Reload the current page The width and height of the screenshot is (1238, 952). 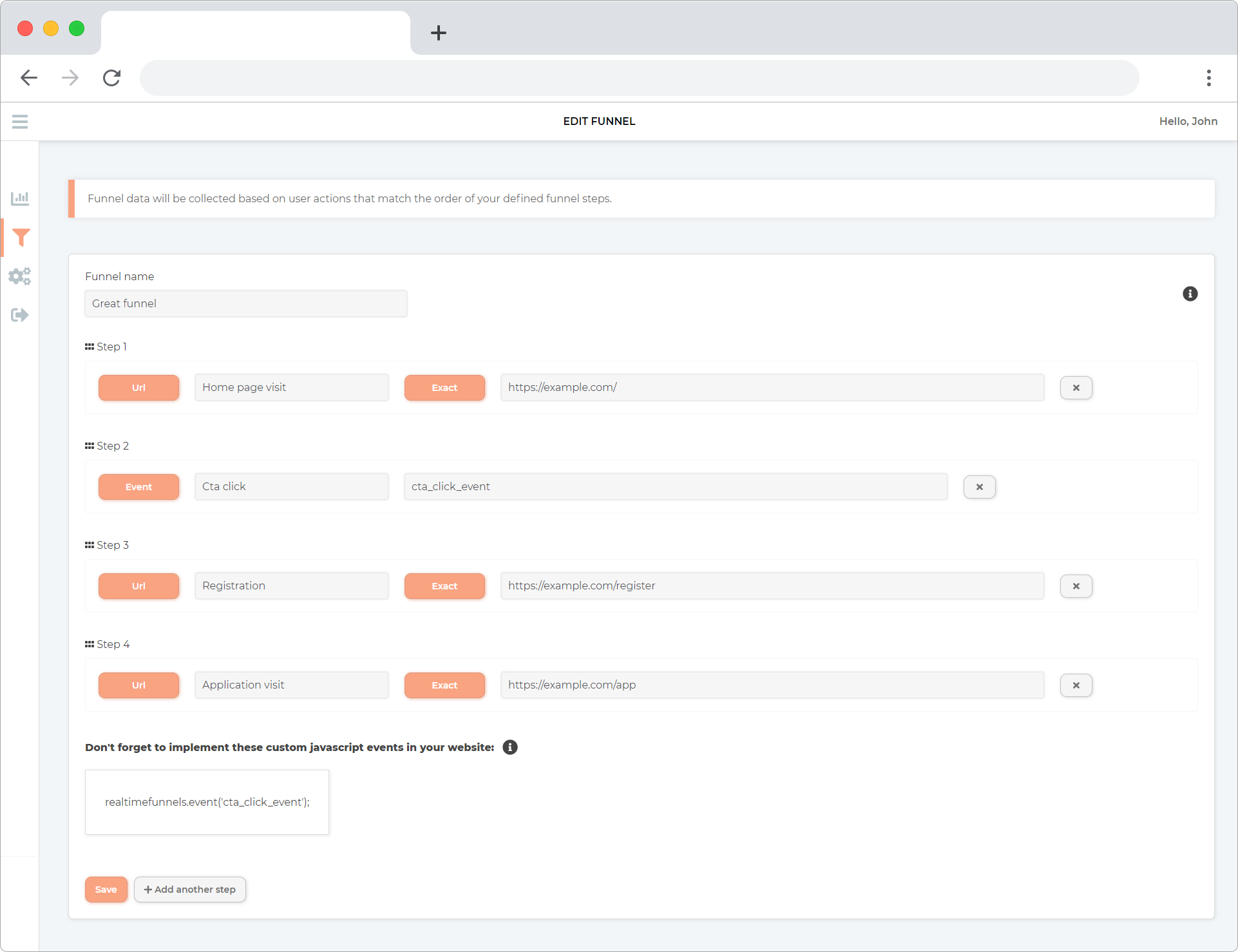pyautogui.click(x=111, y=77)
